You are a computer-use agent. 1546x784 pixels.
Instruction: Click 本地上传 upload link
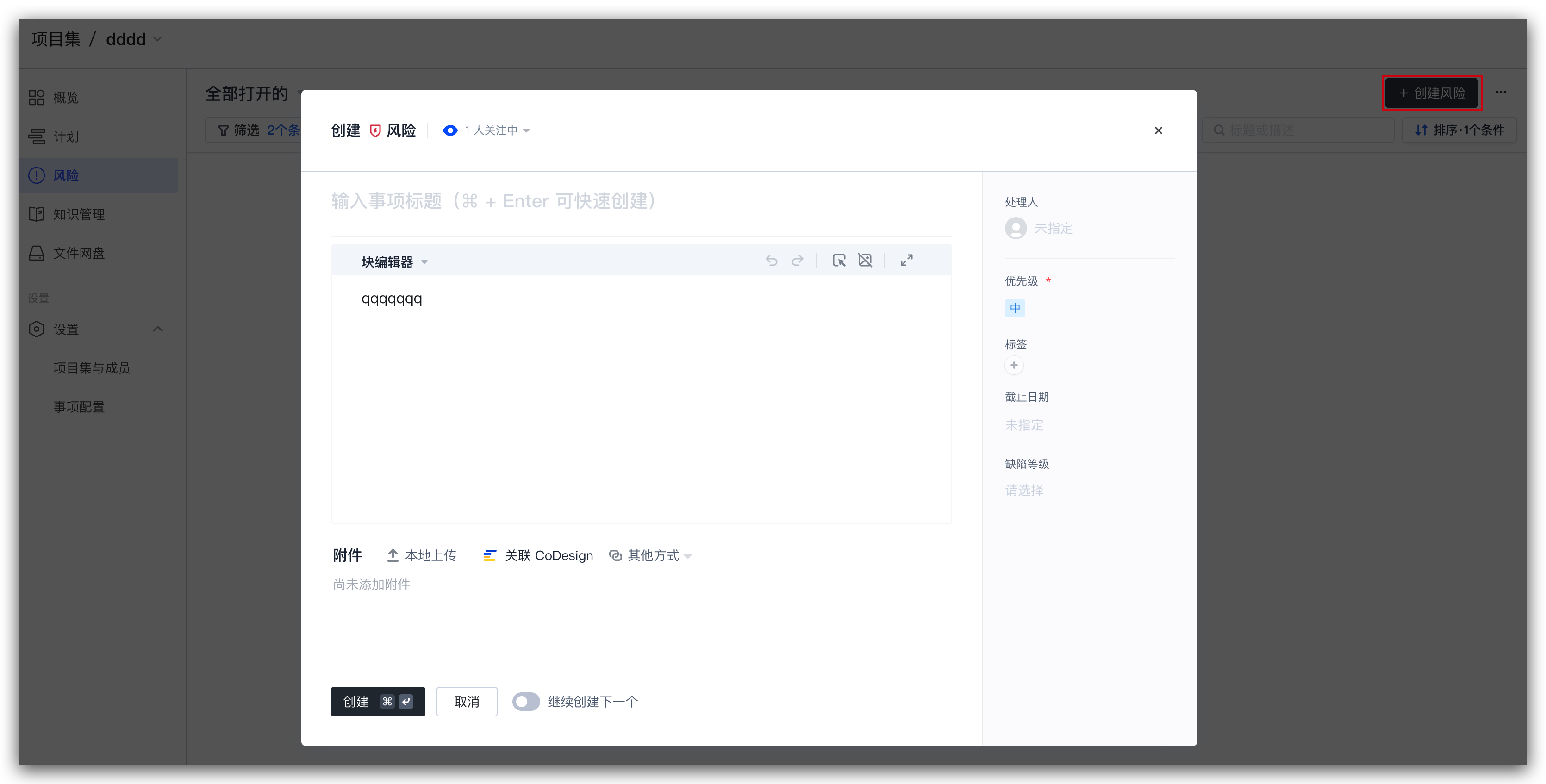421,555
